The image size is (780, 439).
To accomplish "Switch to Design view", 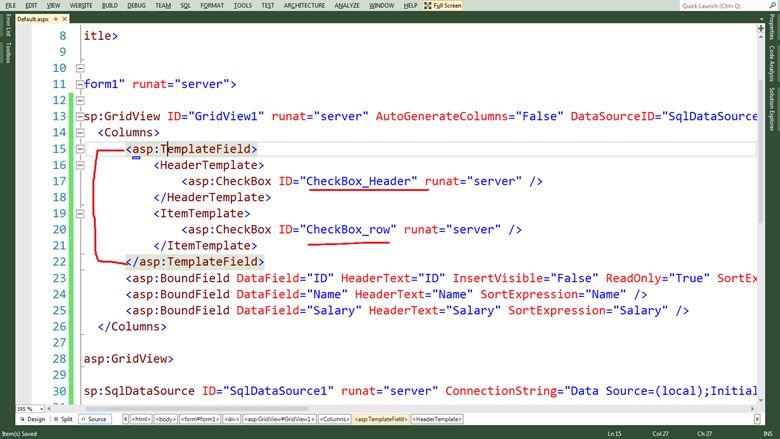I will coord(33,419).
